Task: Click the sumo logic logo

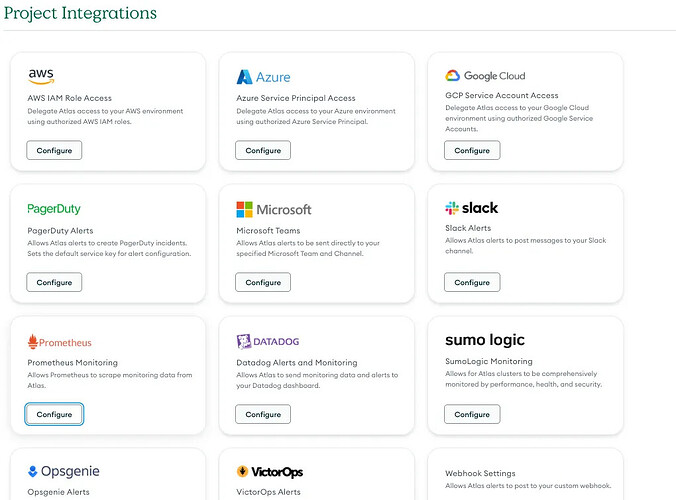Action: (485, 340)
